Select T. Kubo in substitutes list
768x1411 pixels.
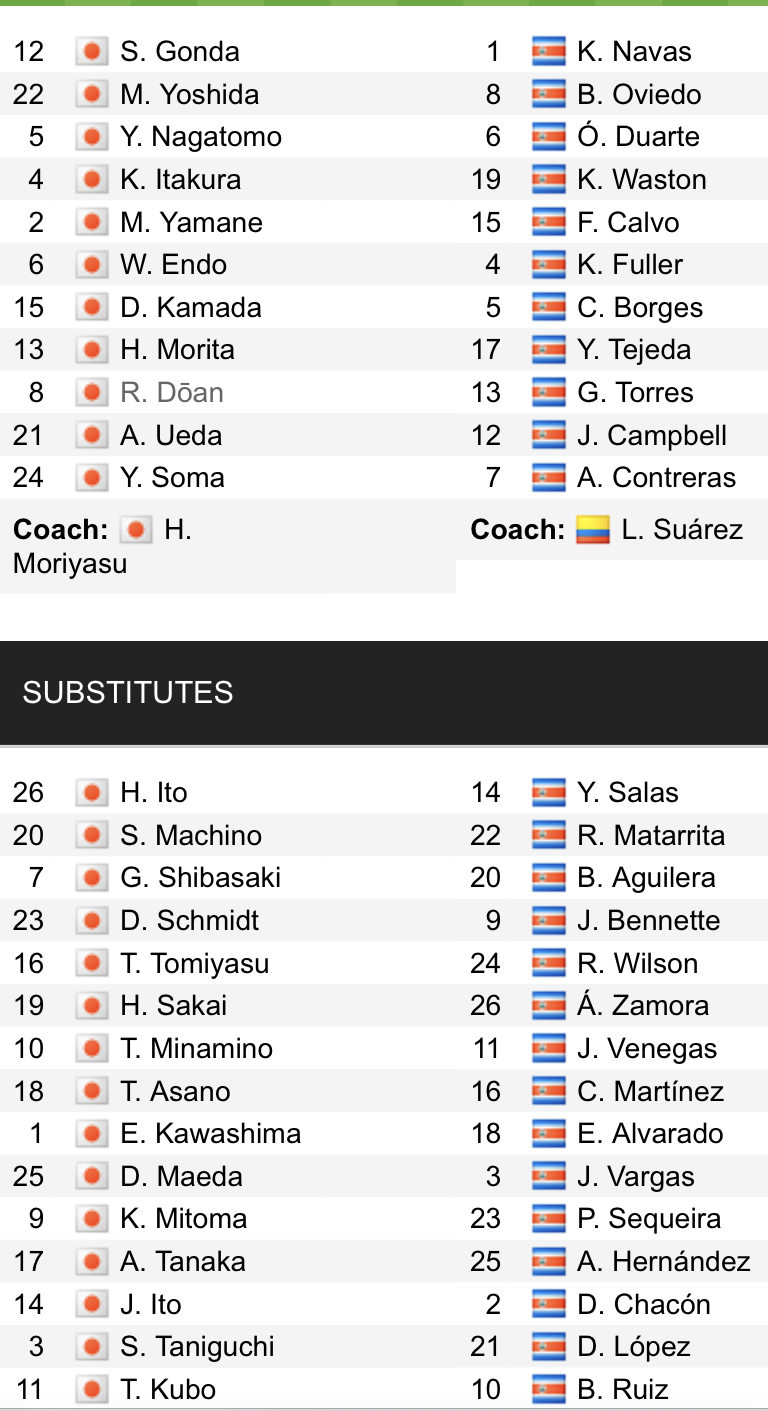(167, 1390)
